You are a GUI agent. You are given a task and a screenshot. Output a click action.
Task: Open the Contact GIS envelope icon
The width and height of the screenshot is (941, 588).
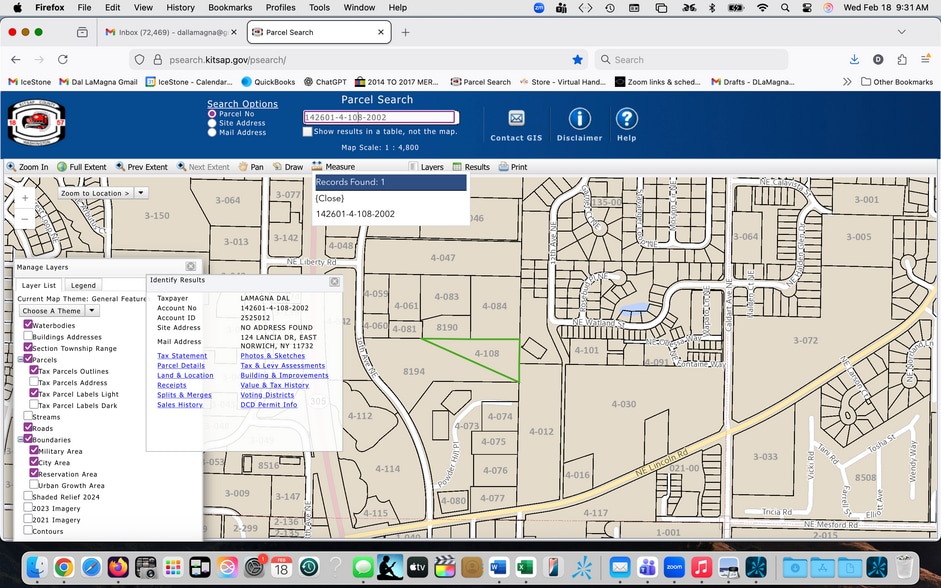coord(516,119)
